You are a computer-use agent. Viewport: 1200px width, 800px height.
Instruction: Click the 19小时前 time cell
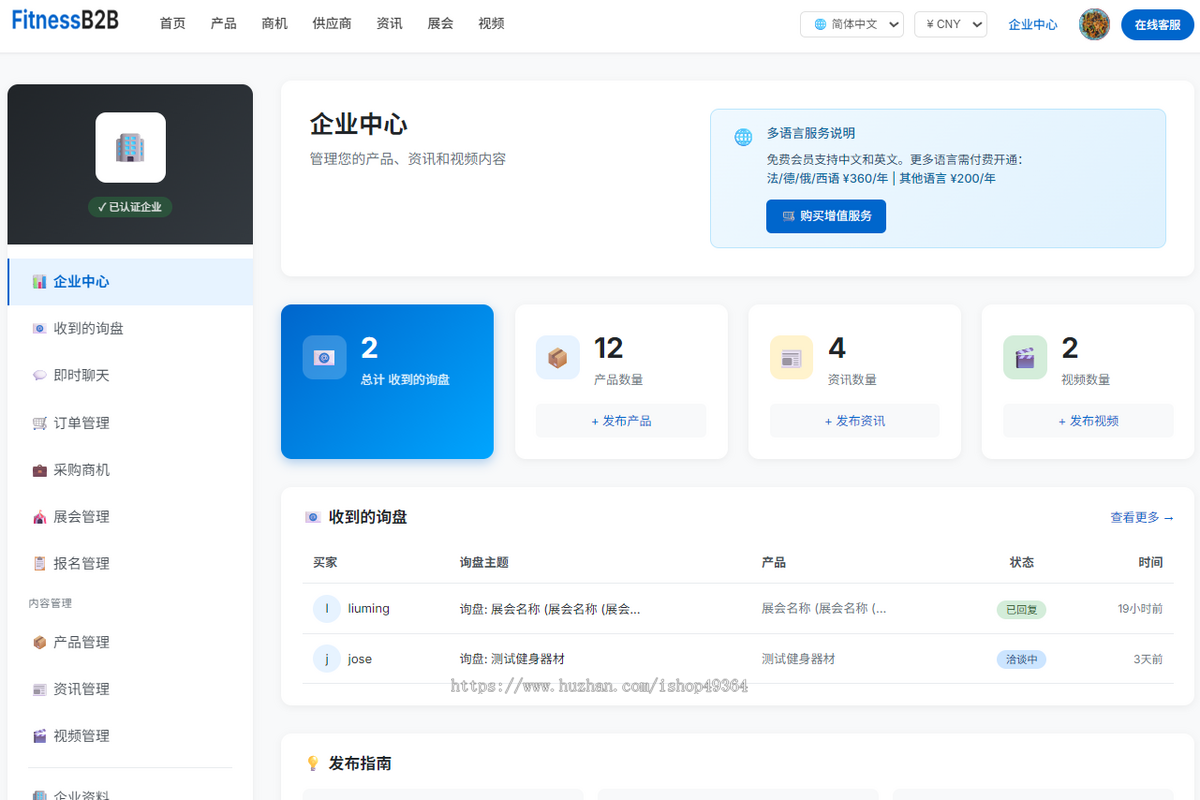click(x=1140, y=608)
